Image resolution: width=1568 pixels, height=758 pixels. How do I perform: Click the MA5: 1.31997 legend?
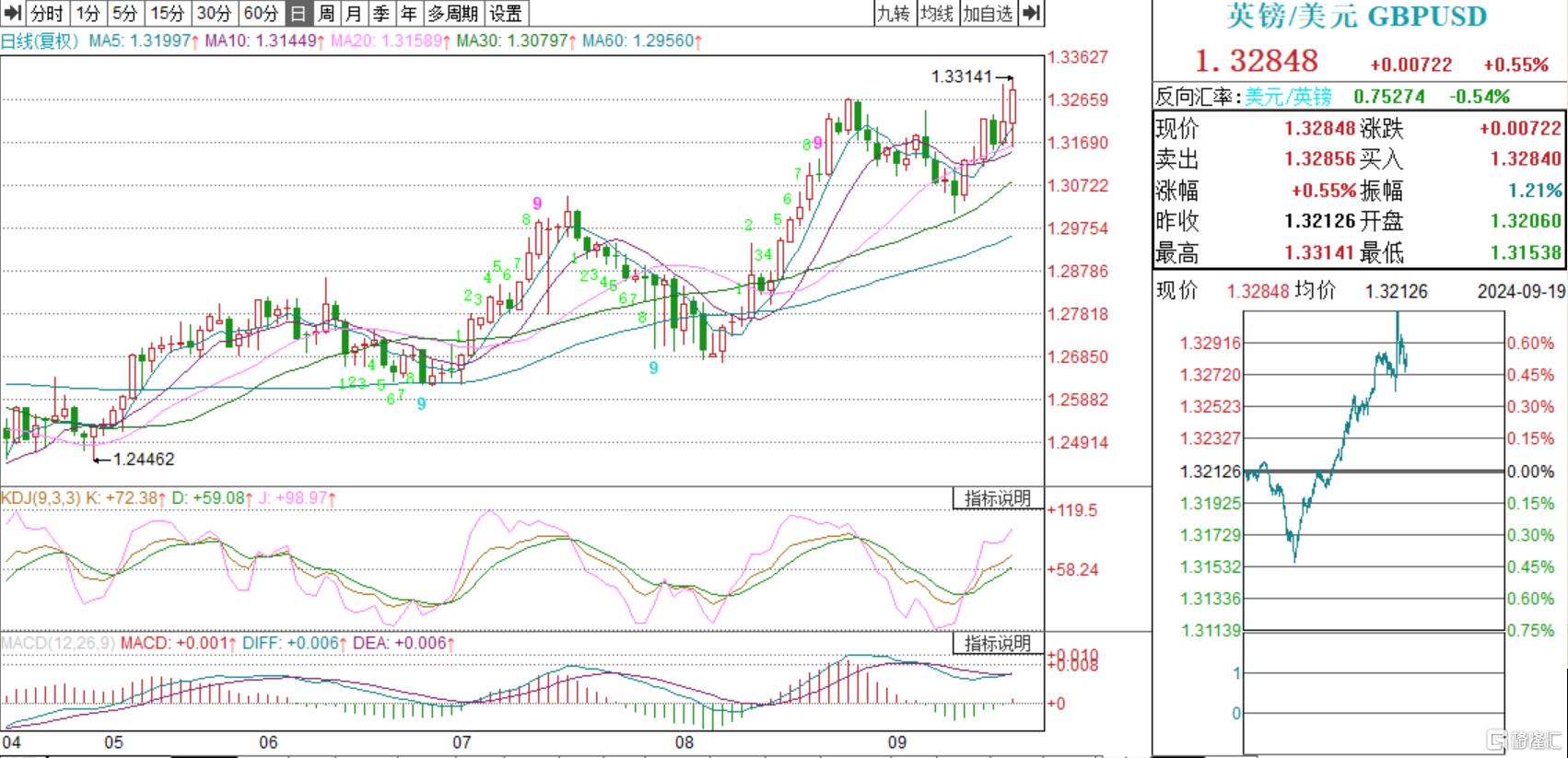tap(143, 41)
